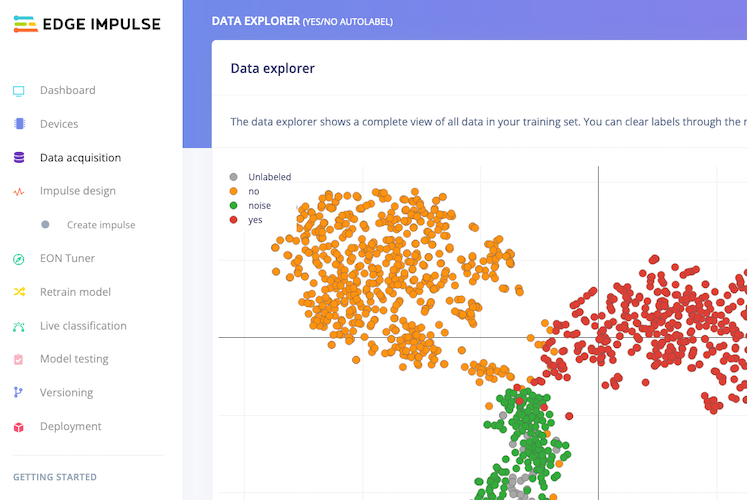Click the Dashboard monitor icon

[x=19, y=91]
